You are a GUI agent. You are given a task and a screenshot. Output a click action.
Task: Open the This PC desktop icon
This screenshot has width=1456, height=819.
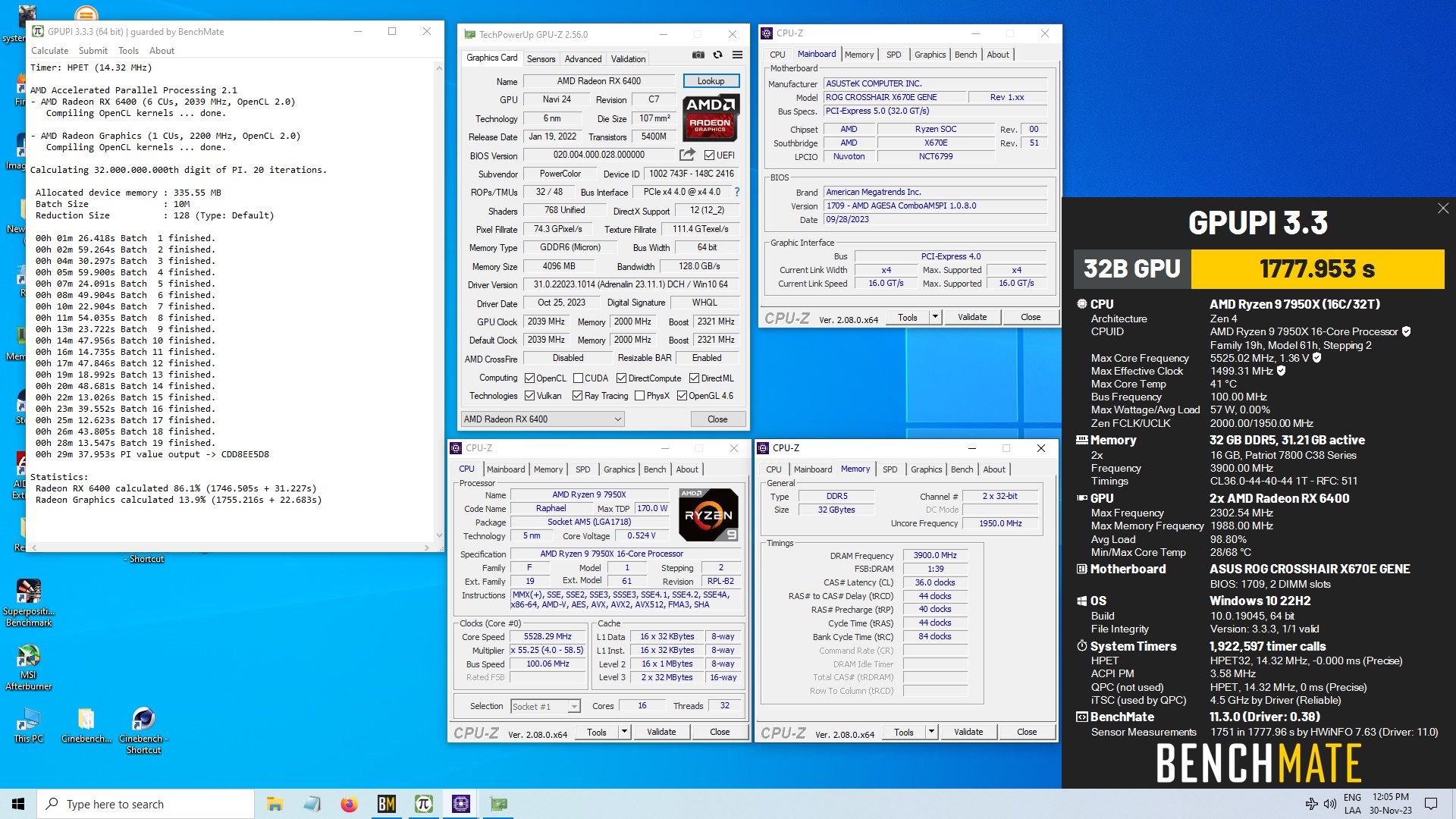click(29, 725)
